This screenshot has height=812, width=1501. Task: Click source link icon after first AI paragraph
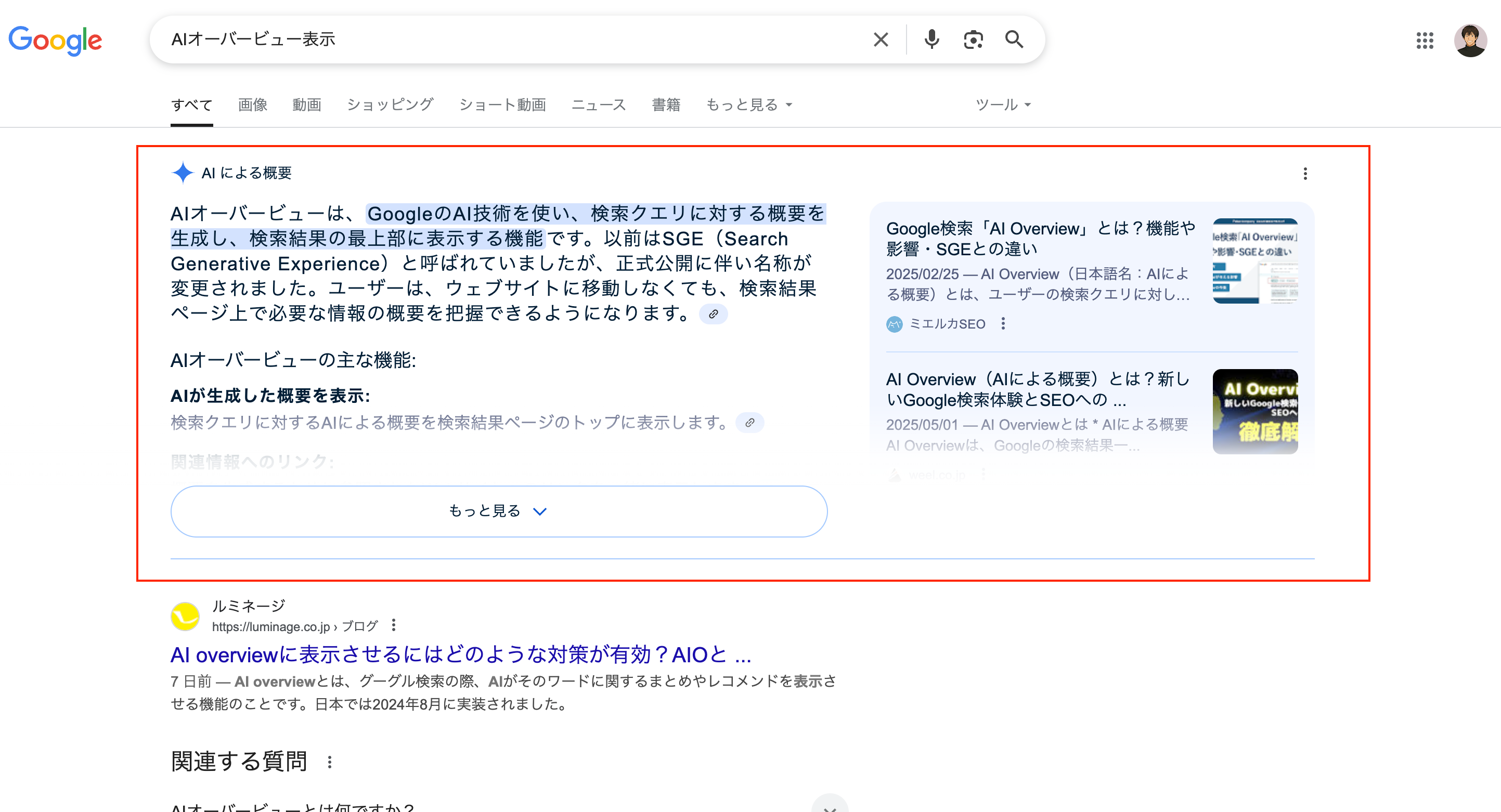(713, 314)
